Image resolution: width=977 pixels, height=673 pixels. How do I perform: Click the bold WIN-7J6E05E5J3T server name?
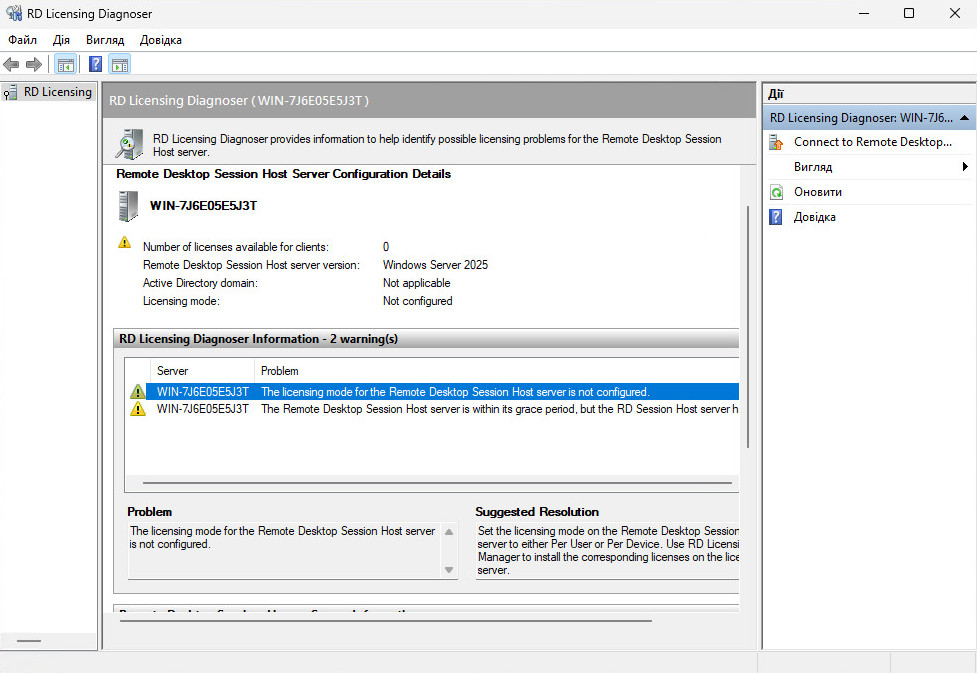coord(203,206)
